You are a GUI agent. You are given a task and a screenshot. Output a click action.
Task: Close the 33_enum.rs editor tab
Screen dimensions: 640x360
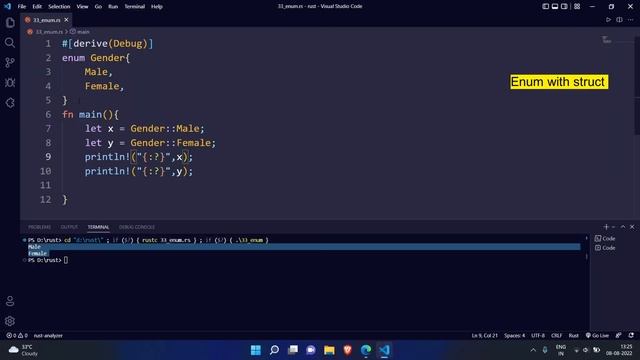click(66, 20)
